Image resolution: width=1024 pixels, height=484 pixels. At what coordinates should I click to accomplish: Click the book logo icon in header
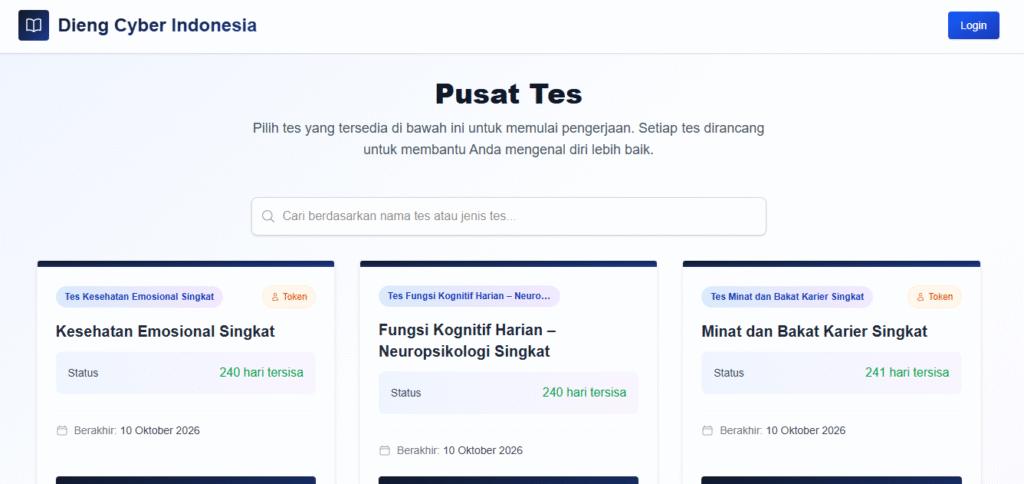coord(33,25)
